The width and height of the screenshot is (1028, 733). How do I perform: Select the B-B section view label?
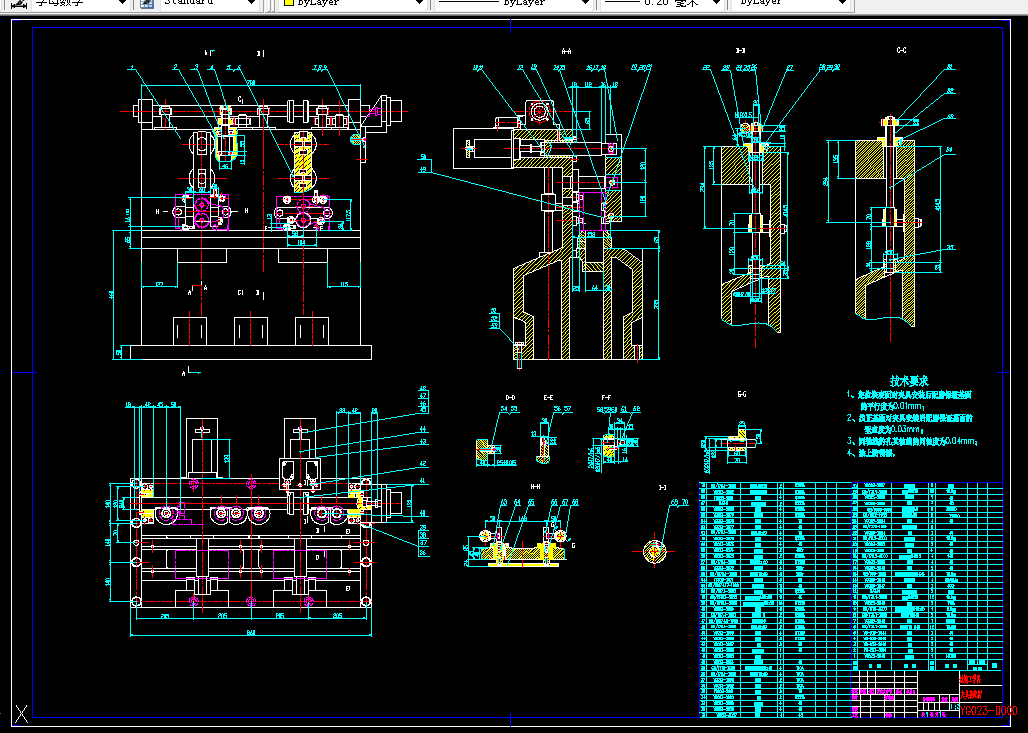point(740,50)
